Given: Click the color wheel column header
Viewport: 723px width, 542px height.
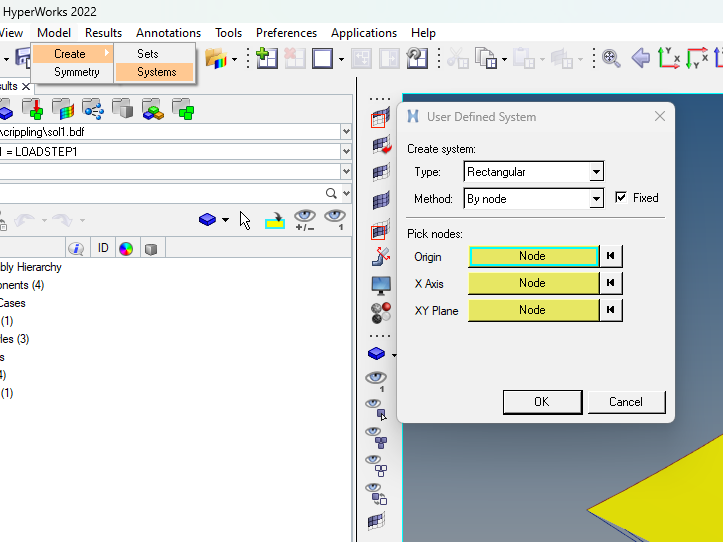Looking at the screenshot, I should 126,249.
